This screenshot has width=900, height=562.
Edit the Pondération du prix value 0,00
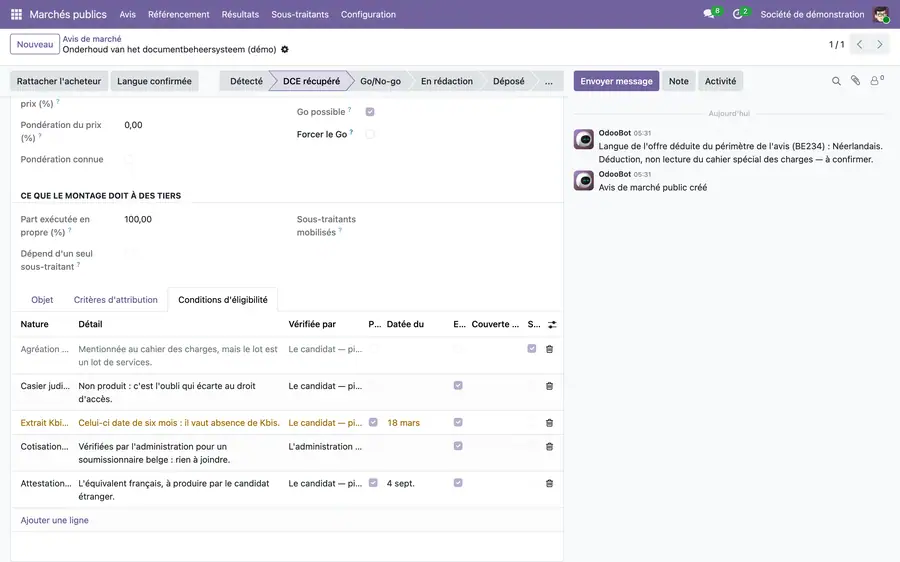(x=133, y=125)
